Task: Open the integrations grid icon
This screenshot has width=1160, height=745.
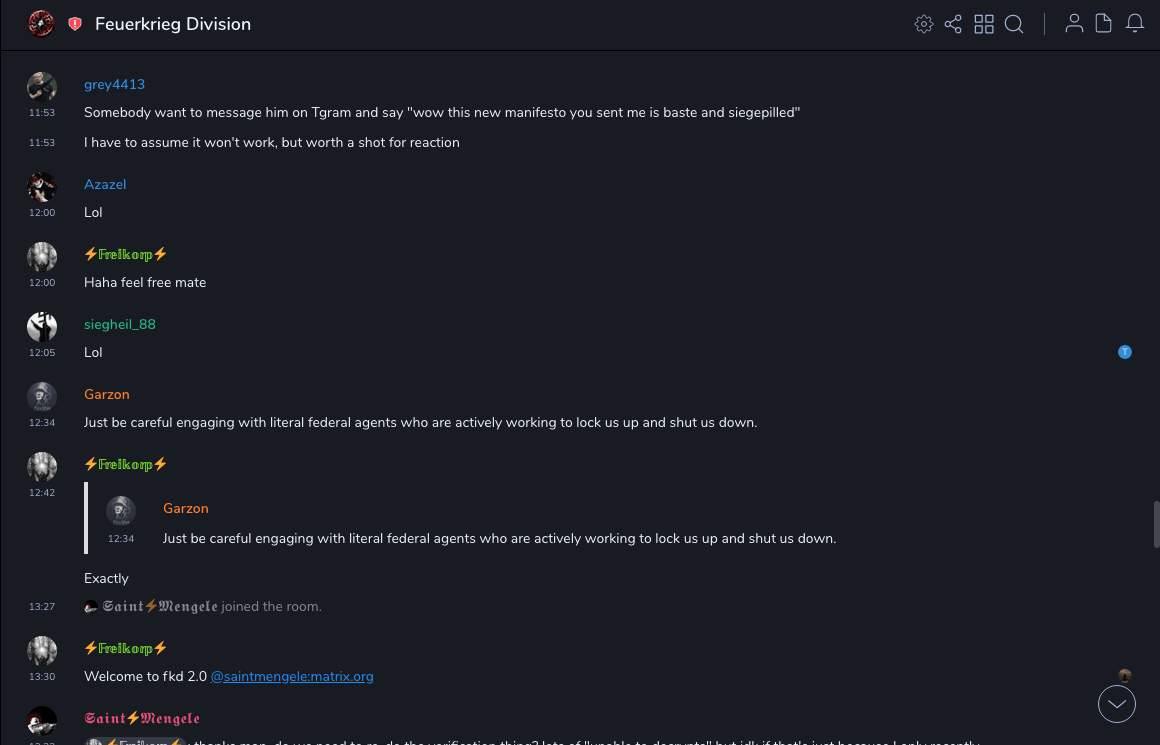Action: click(984, 24)
